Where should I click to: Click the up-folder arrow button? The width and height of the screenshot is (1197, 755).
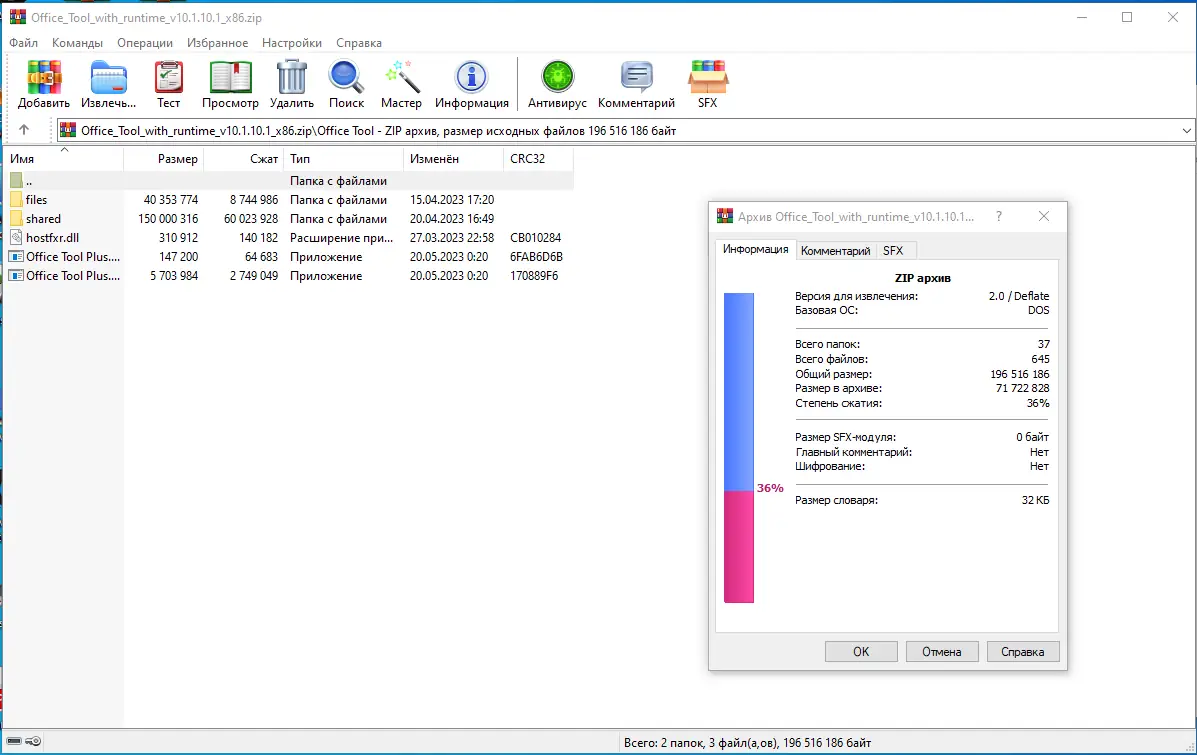[x=24, y=129]
